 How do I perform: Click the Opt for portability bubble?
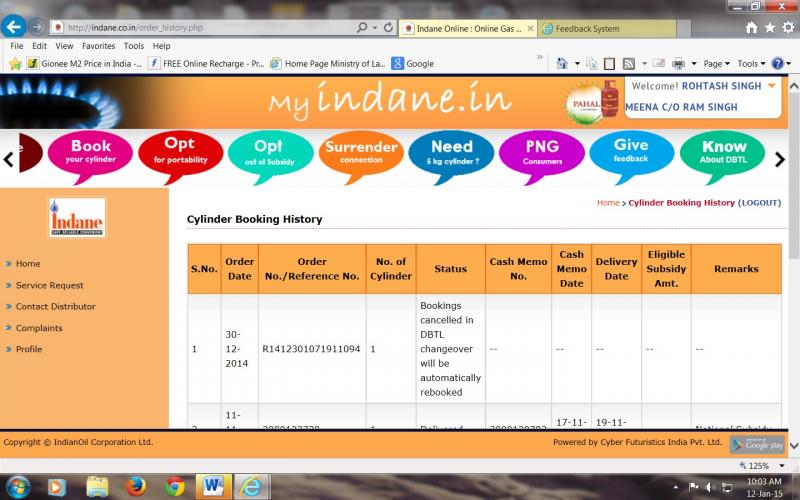pos(181,156)
